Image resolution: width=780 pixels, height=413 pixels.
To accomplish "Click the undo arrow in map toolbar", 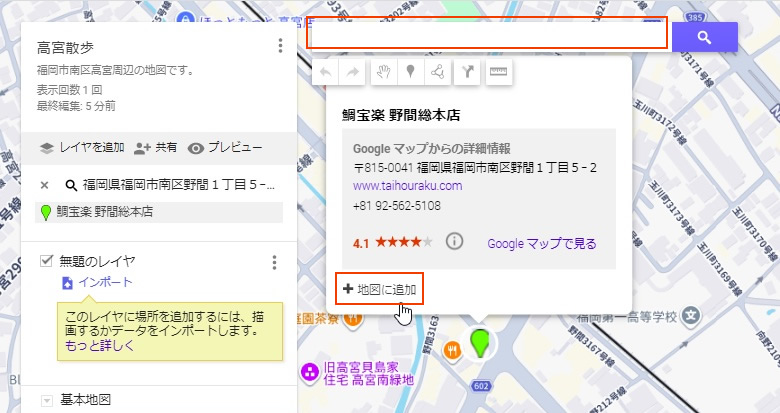I will point(327,73).
